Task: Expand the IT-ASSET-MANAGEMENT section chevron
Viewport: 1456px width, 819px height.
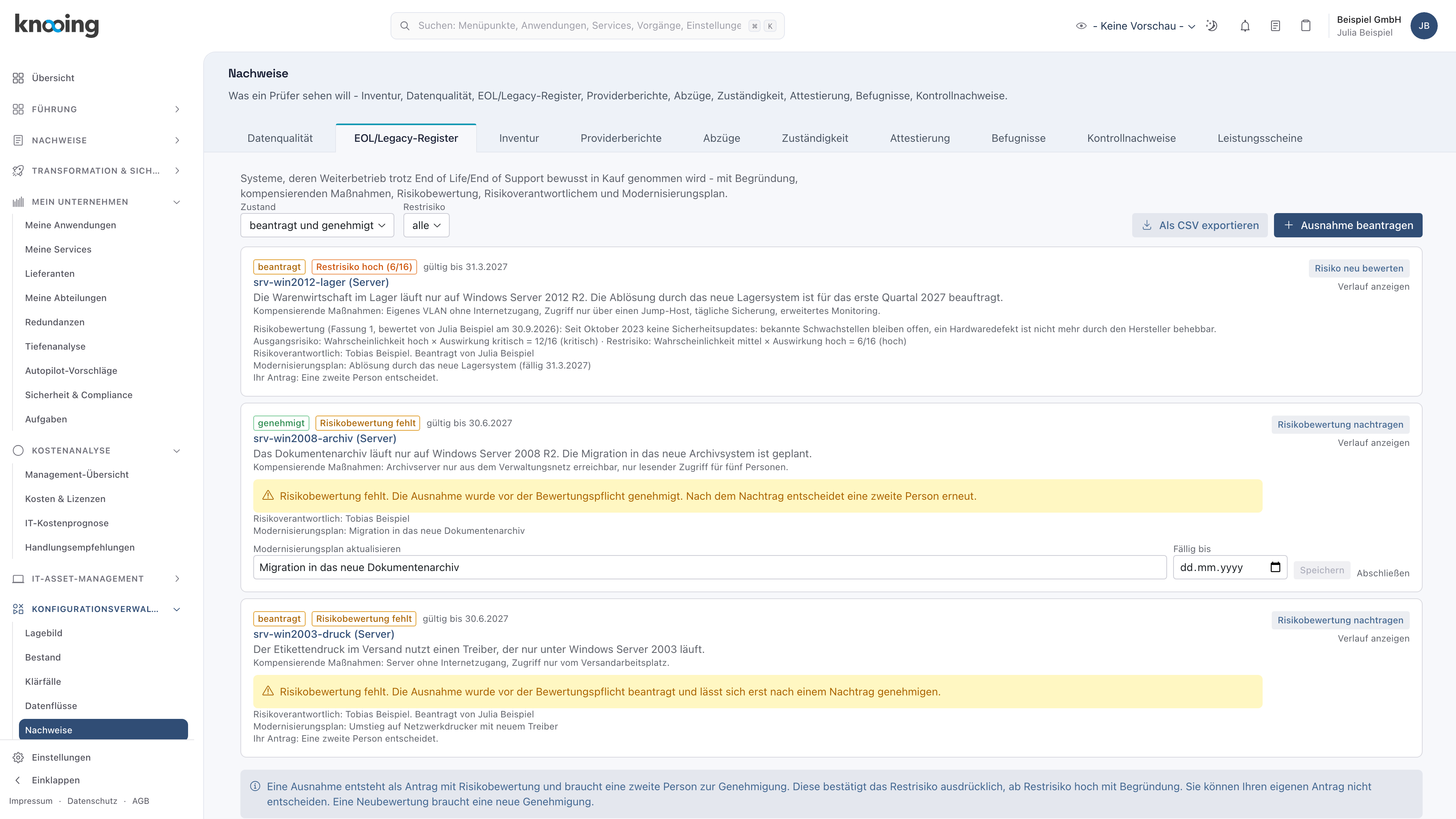Action: pyautogui.click(x=177, y=579)
